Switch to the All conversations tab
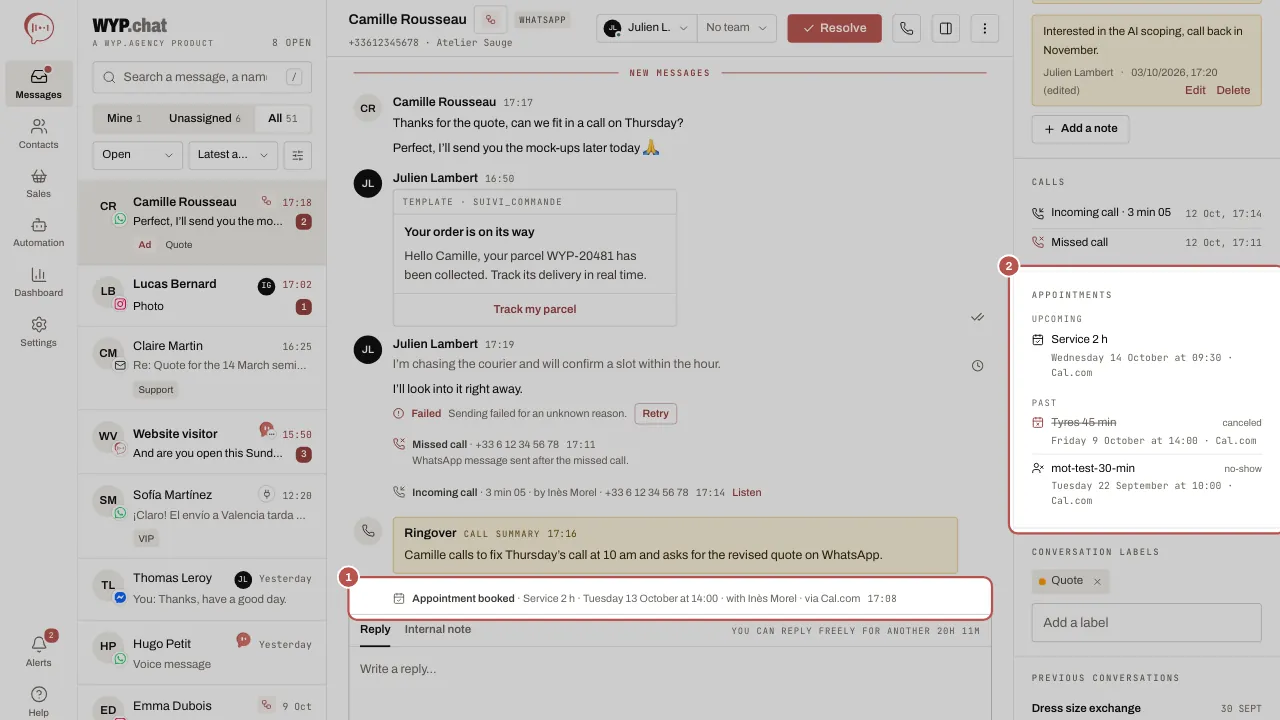This screenshot has height=720, width=1280. (282, 118)
